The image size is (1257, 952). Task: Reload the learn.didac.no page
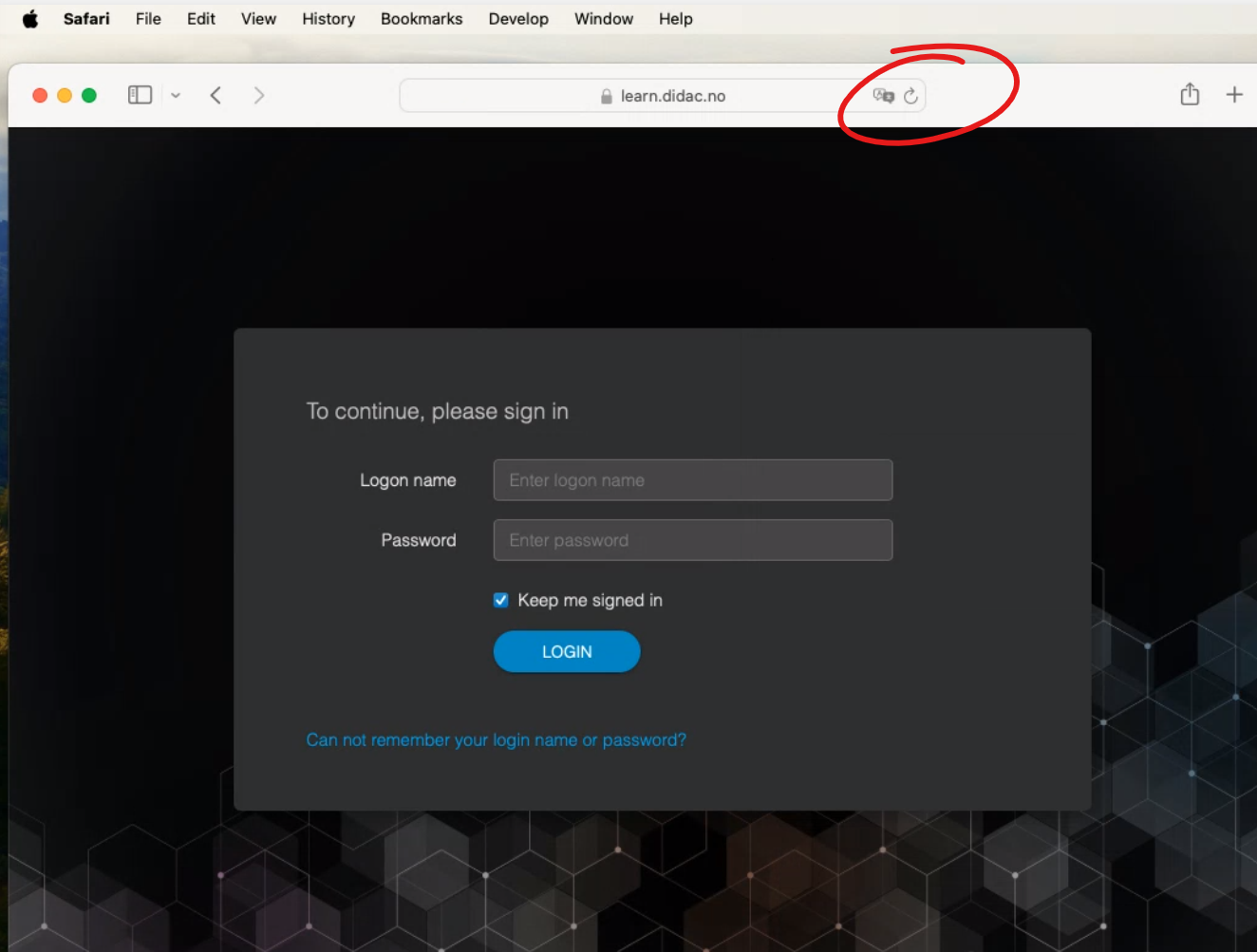(x=911, y=95)
